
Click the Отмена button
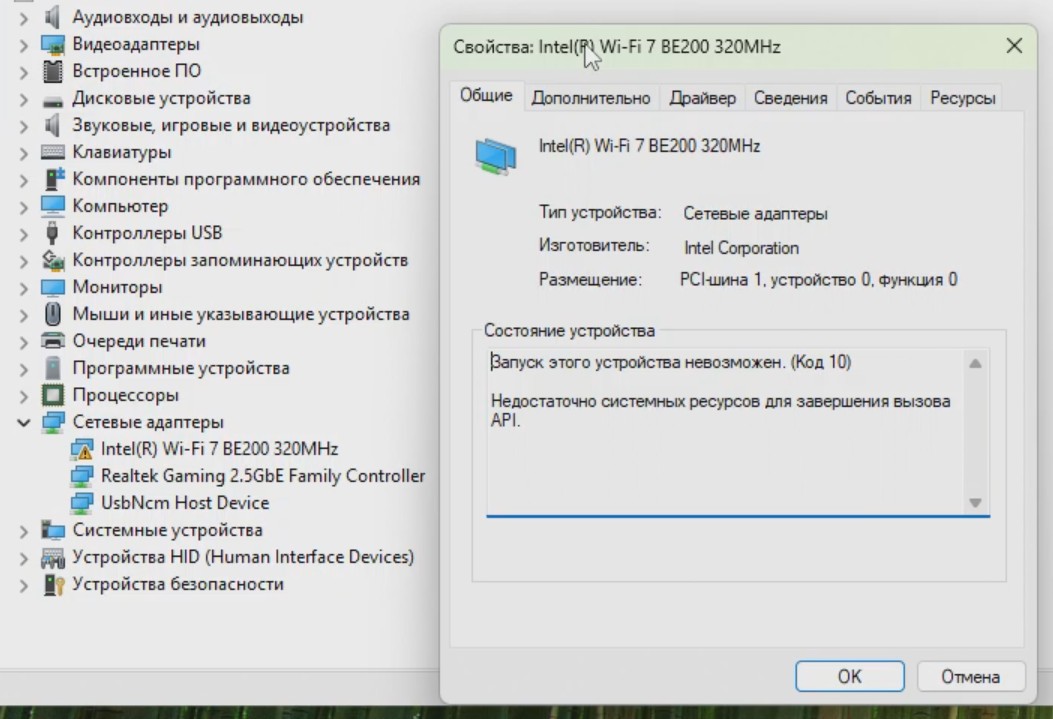(x=970, y=676)
